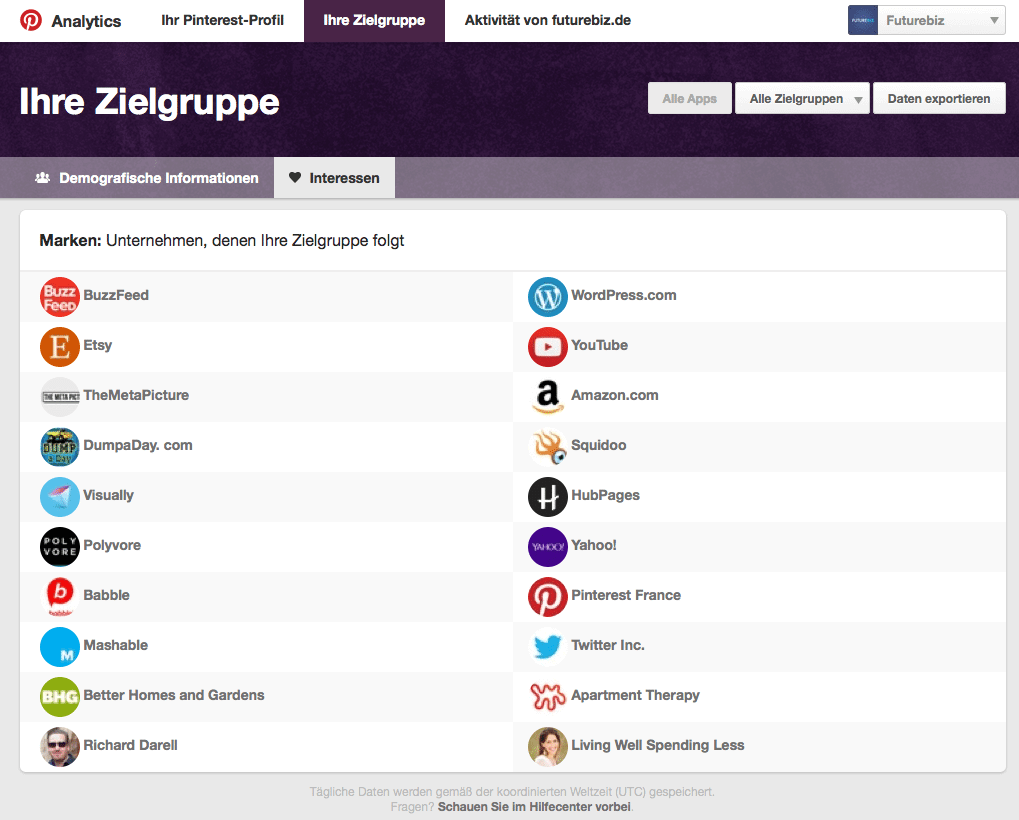Image resolution: width=1019 pixels, height=820 pixels.
Task: Open the WordPress.com name link
Action: point(624,296)
